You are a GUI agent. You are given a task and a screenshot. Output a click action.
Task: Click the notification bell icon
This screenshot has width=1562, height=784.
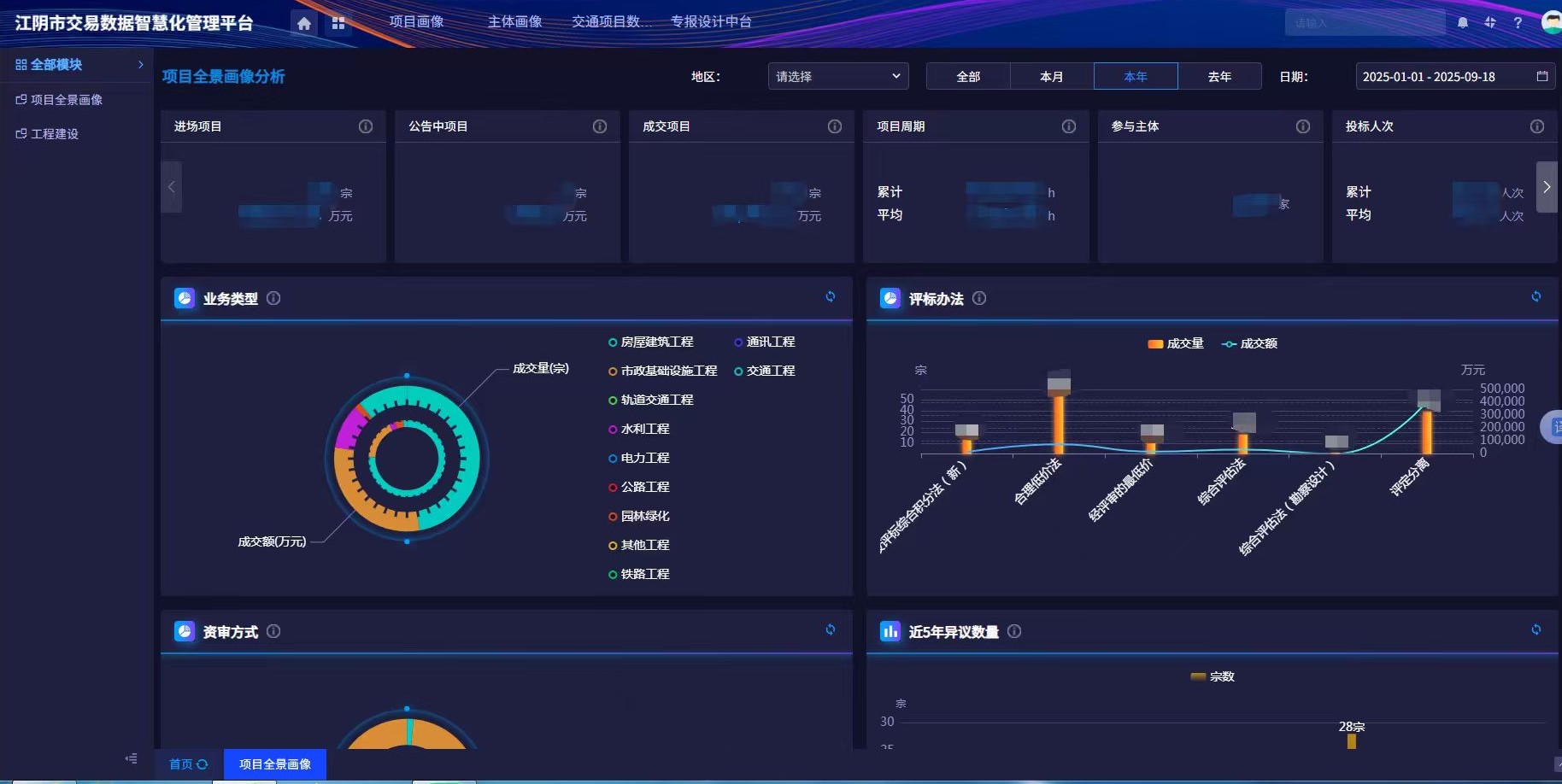click(1463, 23)
